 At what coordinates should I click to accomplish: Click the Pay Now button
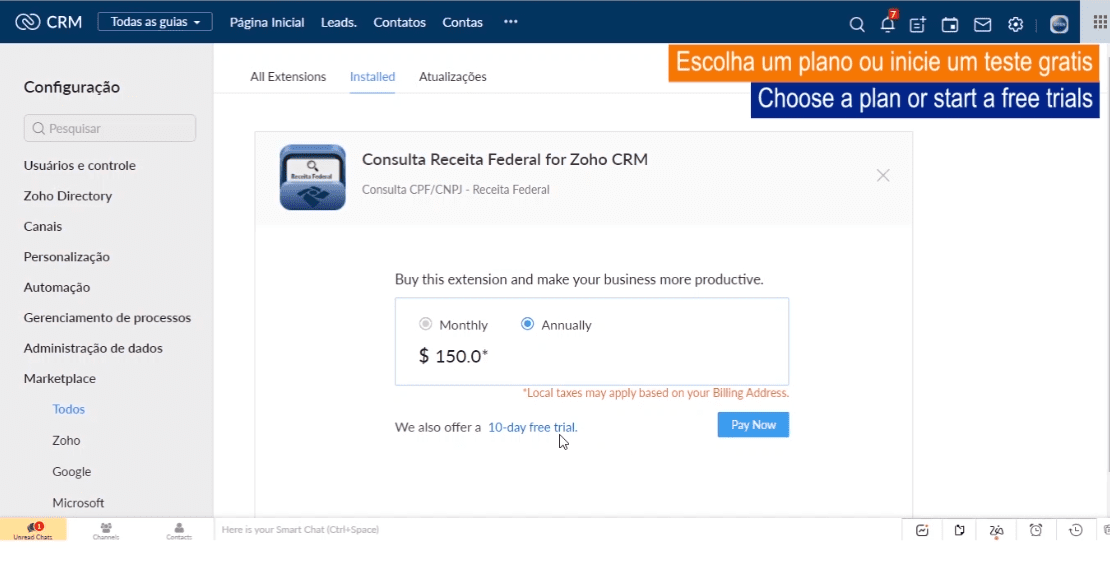753,425
